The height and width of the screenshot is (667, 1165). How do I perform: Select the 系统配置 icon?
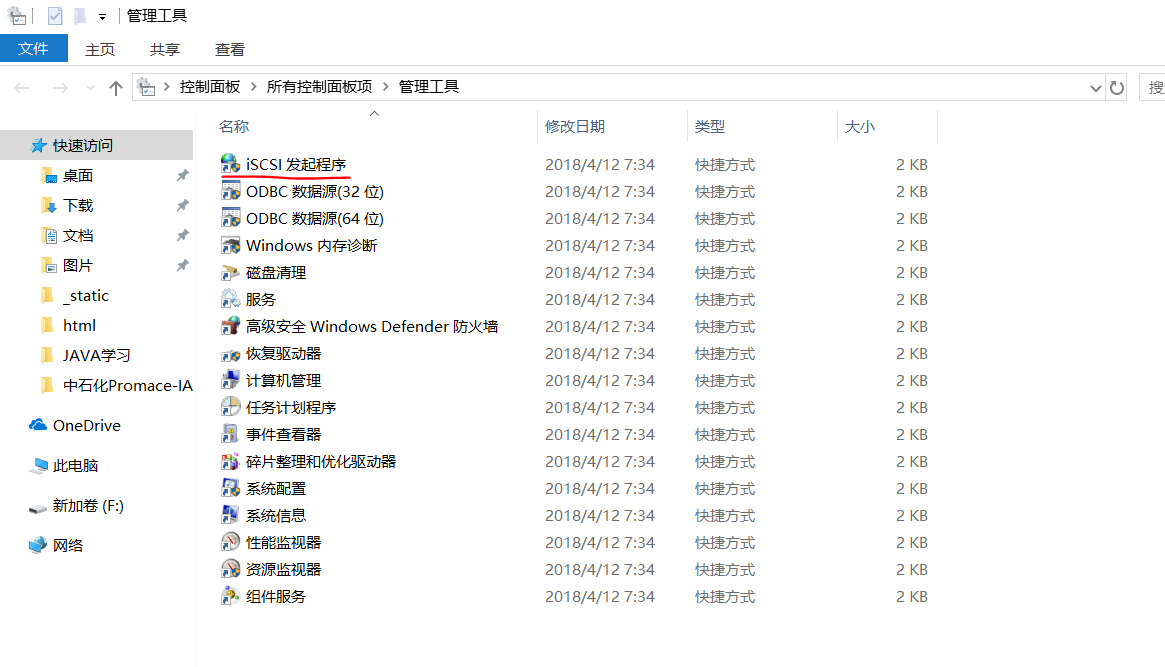[x=230, y=488]
